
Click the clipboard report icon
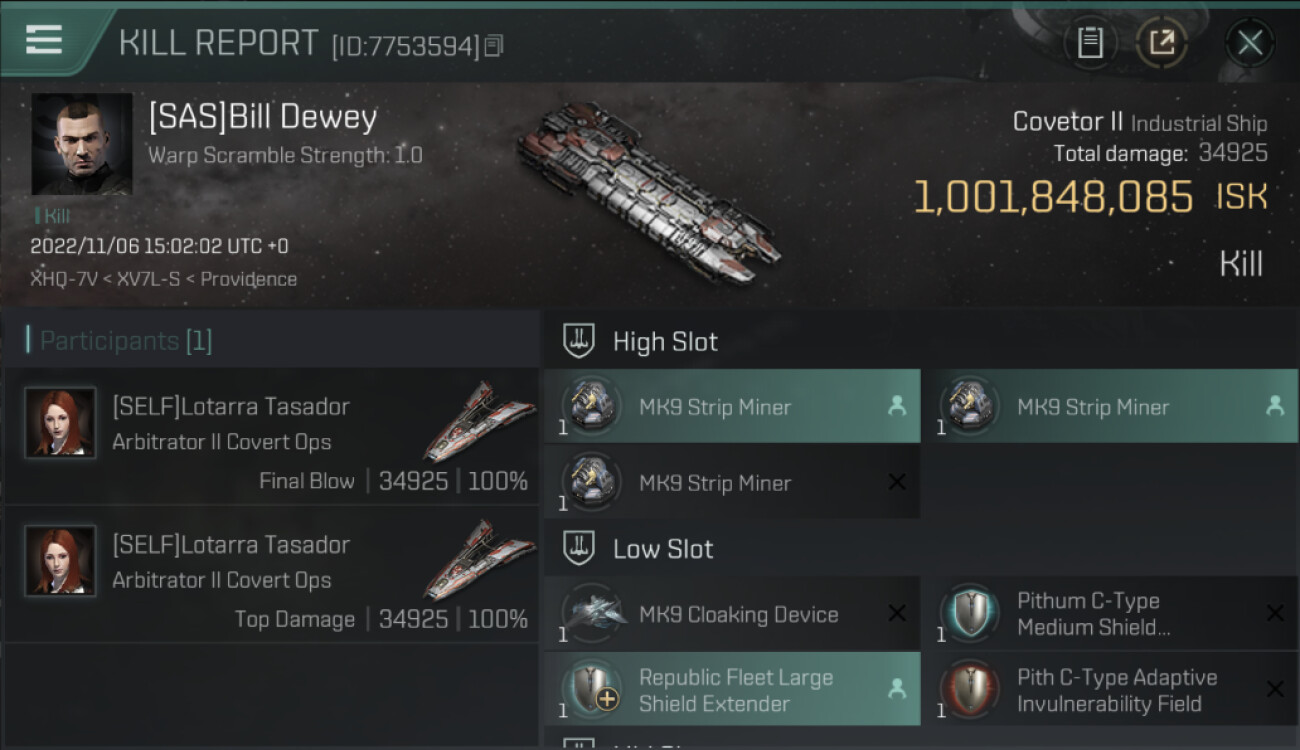(x=1090, y=43)
